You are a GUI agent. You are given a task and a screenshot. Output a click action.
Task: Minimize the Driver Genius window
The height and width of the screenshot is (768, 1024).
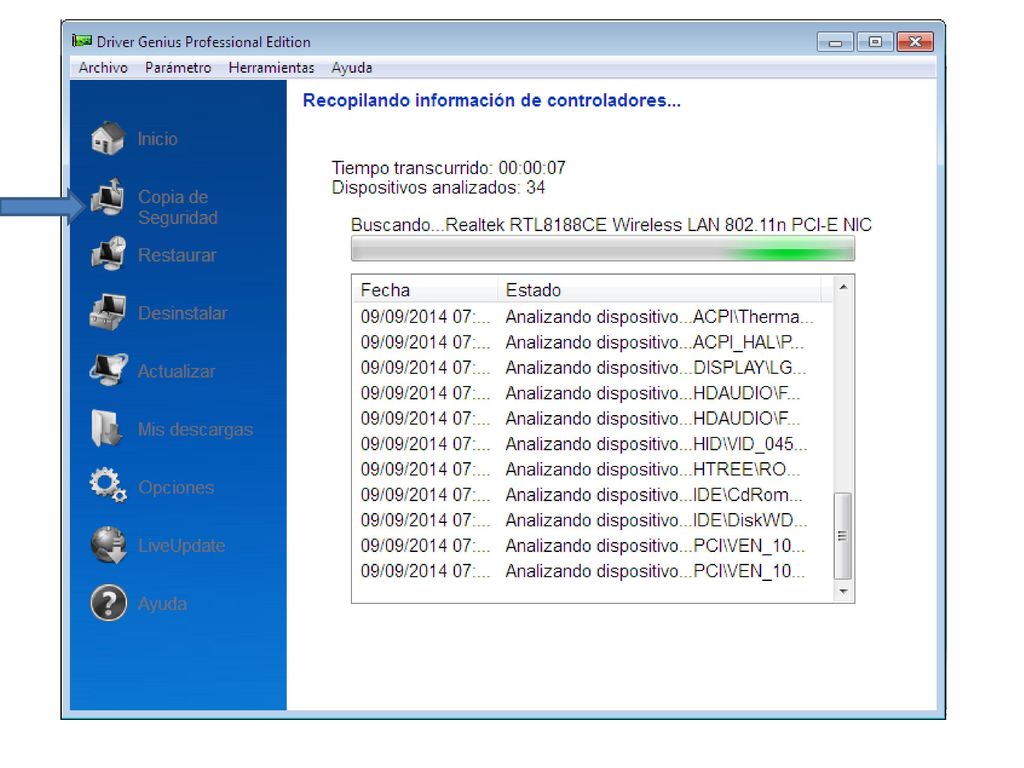tap(835, 42)
